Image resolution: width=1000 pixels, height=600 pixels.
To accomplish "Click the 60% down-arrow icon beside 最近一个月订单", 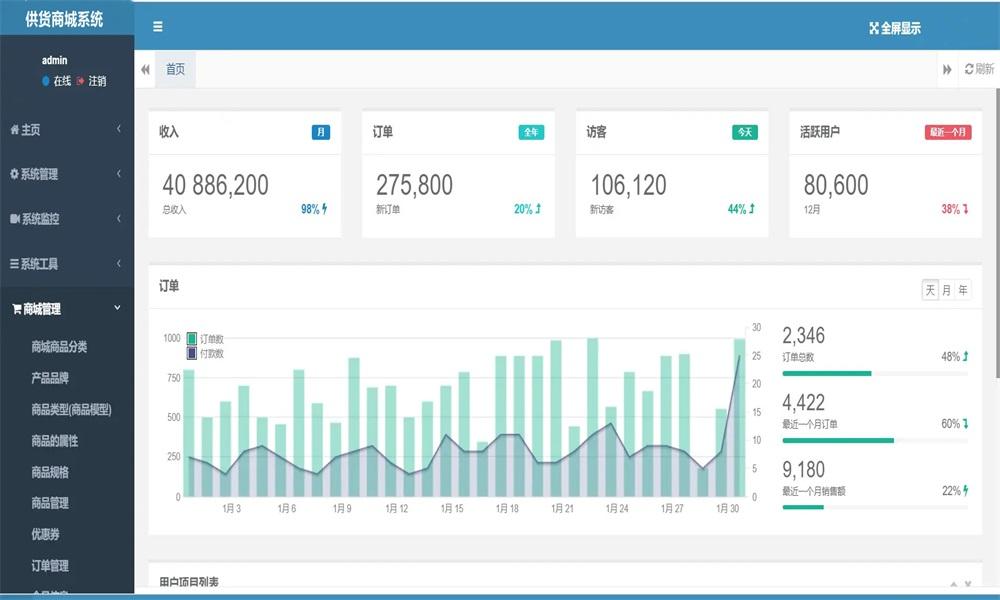I will click(966, 423).
